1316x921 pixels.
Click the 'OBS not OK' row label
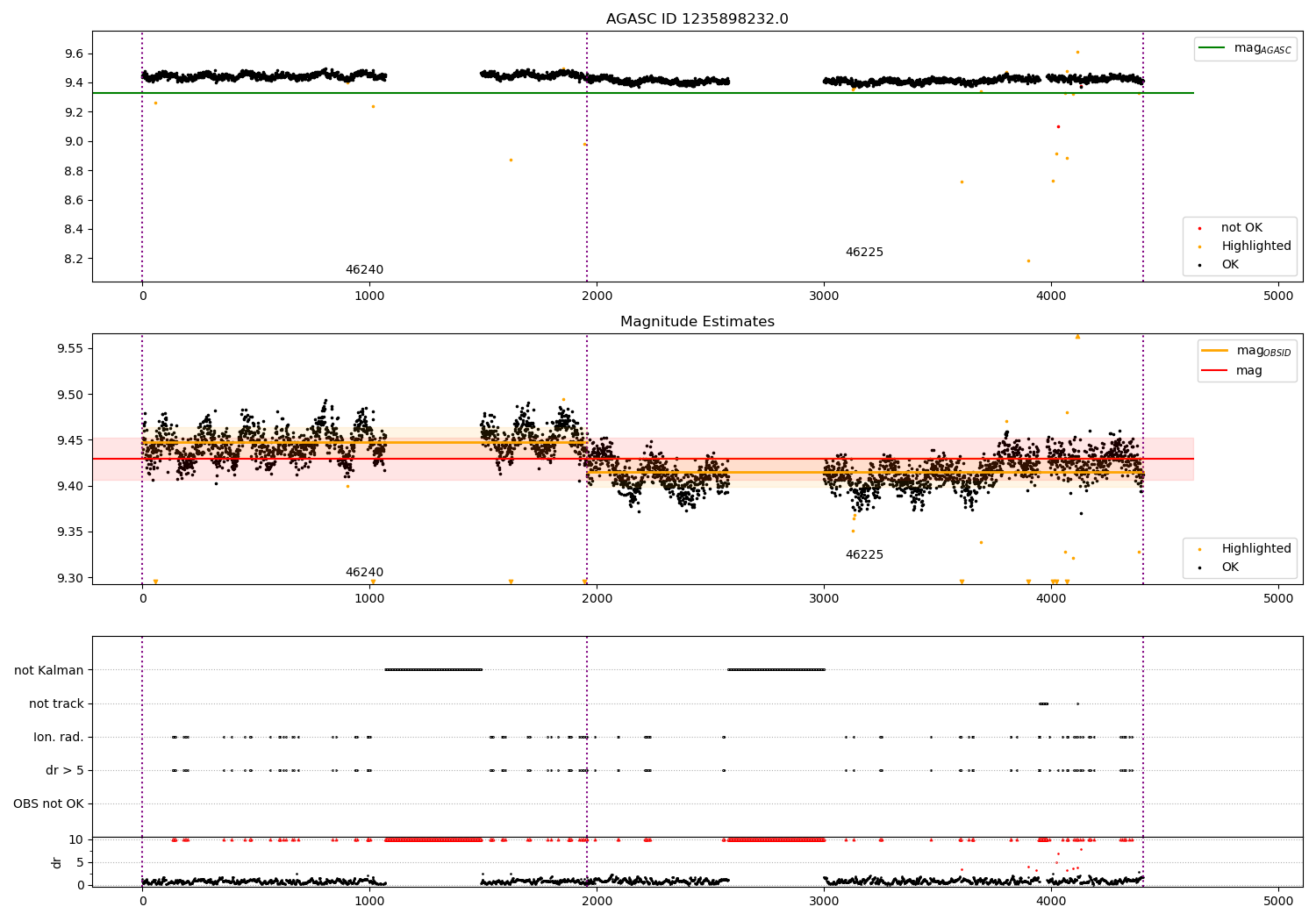[x=49, y=804]
